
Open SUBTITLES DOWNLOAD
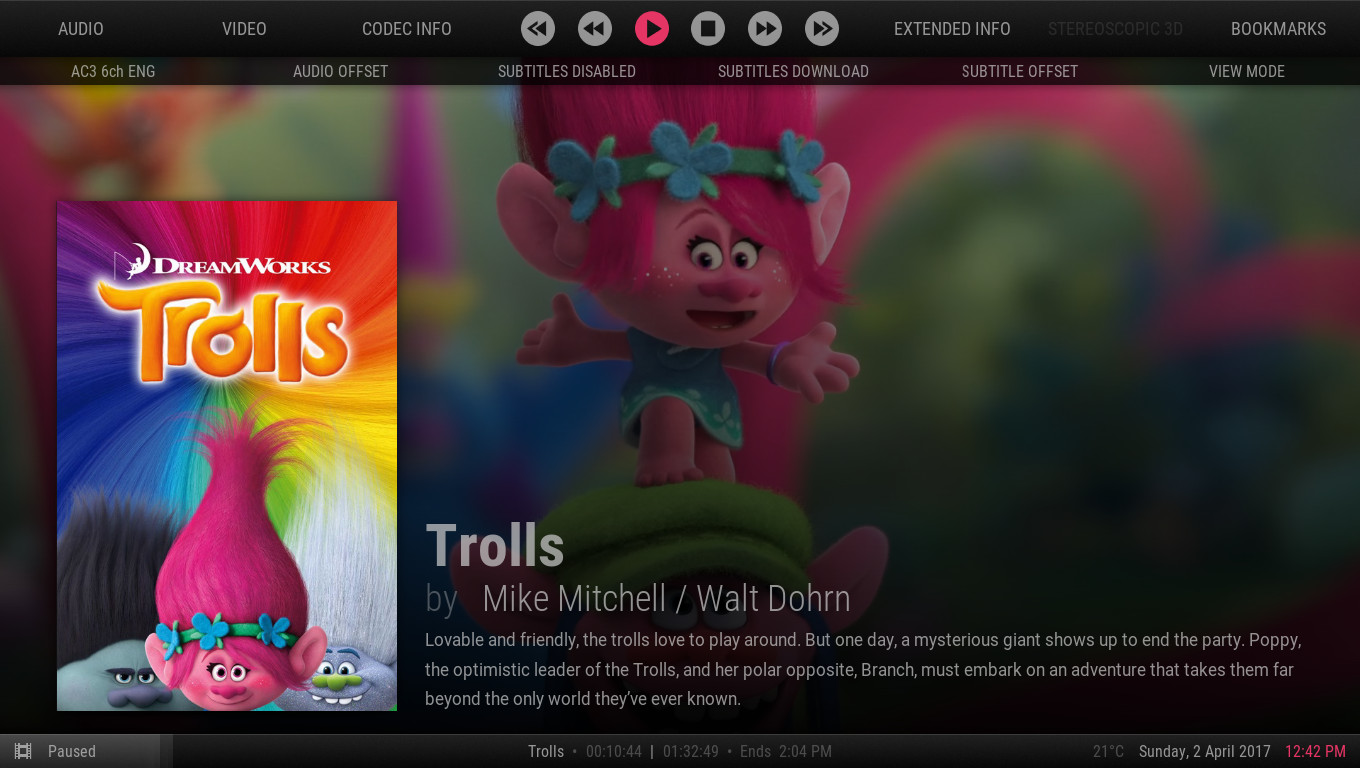click(x=793, y=71)
